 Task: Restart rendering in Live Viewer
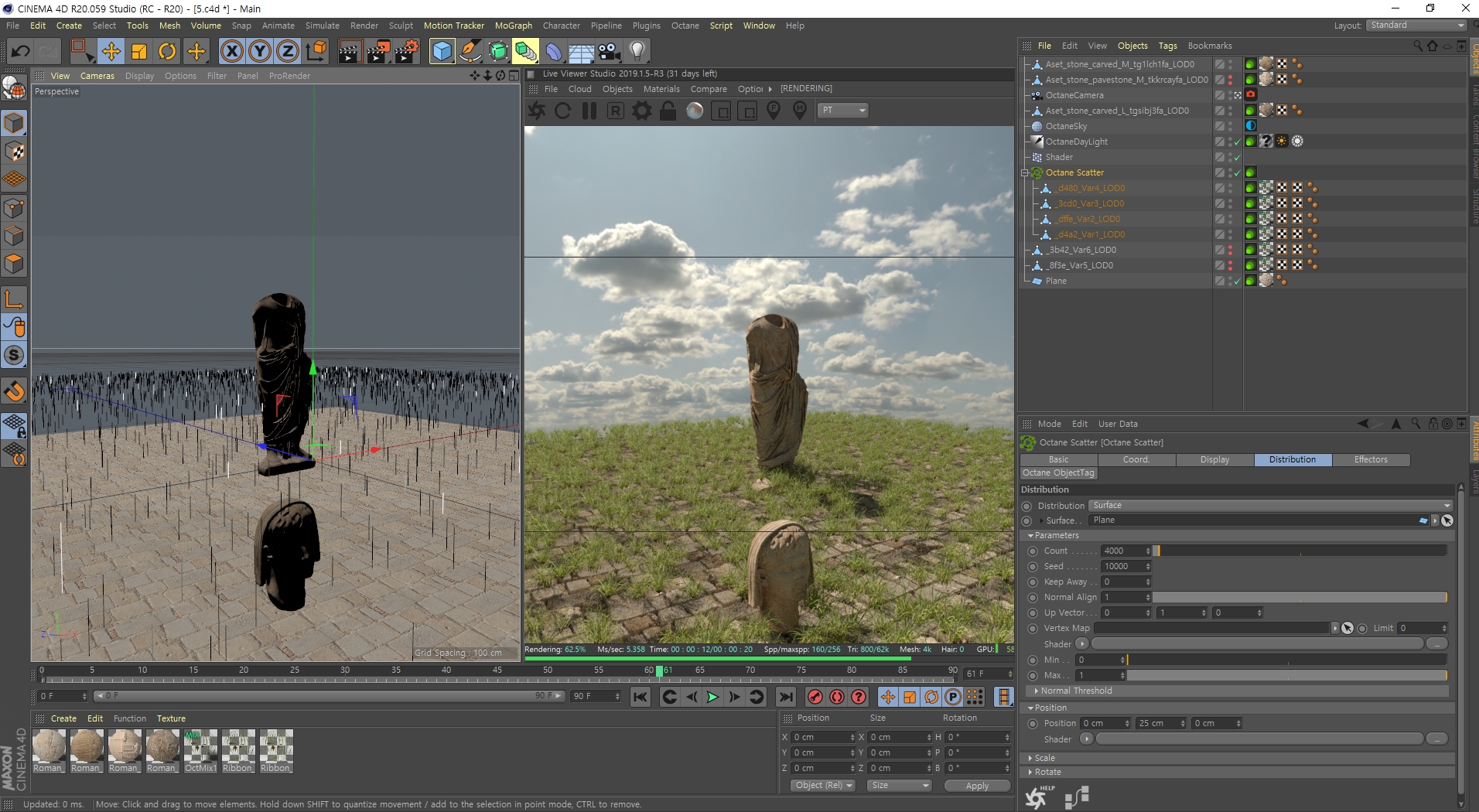(x=563, y=111)
